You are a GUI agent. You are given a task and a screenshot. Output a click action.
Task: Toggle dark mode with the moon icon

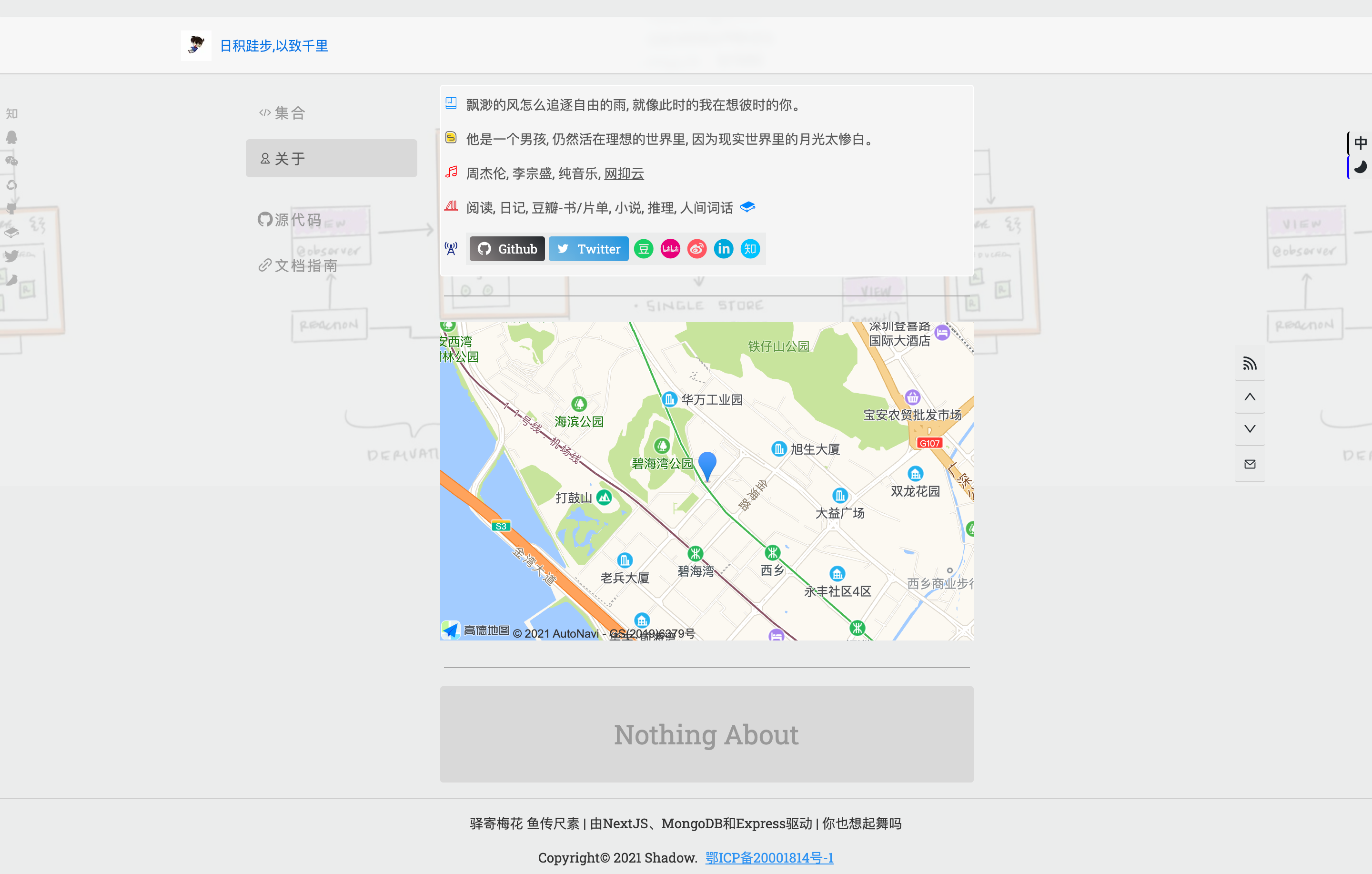pos(1360,167)
